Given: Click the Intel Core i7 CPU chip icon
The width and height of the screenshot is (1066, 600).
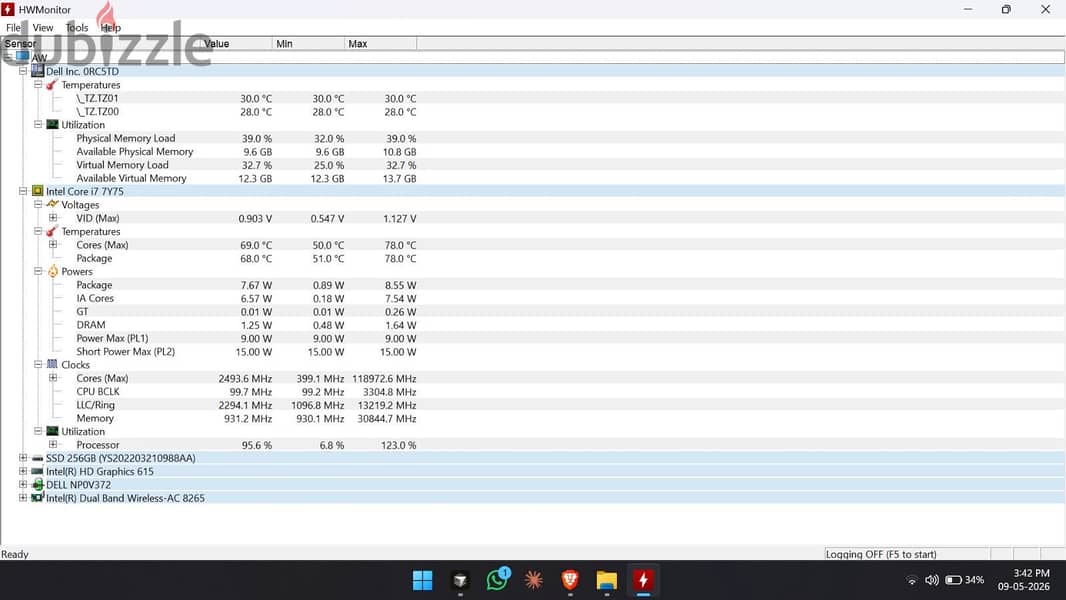Looking at the screenshot, I should pos(38,191).
